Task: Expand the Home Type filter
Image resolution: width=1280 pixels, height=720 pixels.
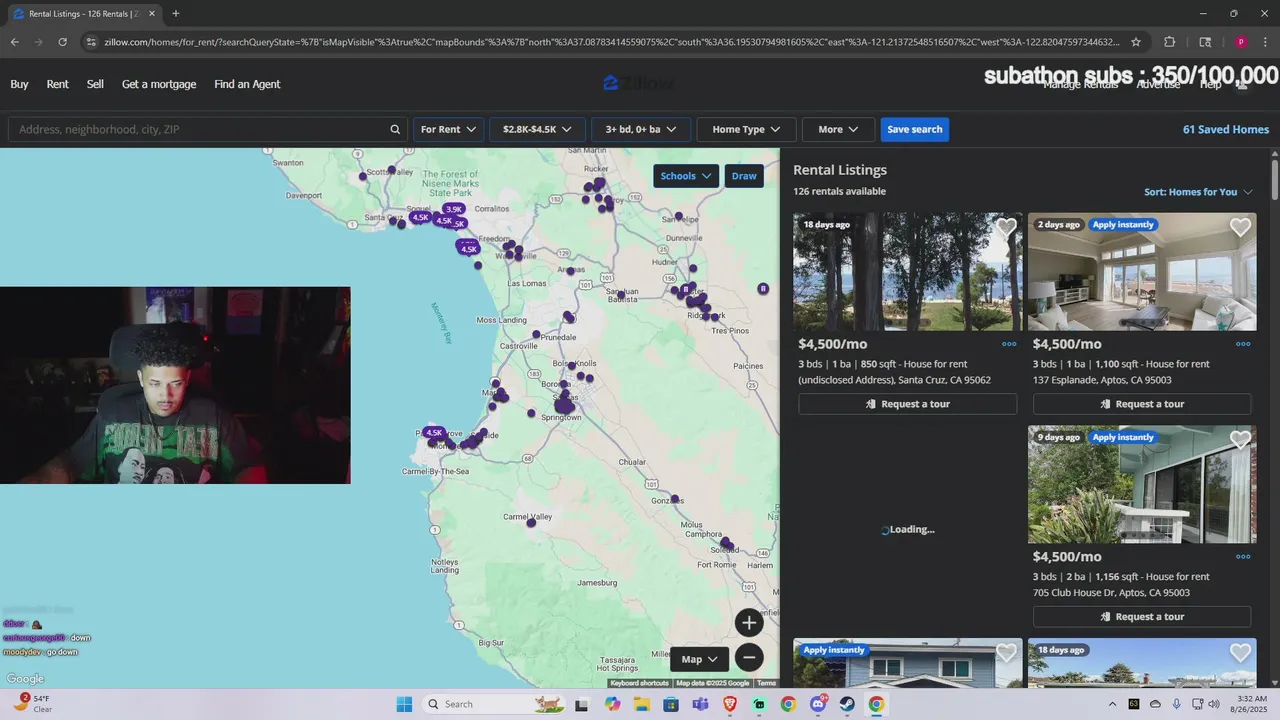Action: [x=746, y=129]
